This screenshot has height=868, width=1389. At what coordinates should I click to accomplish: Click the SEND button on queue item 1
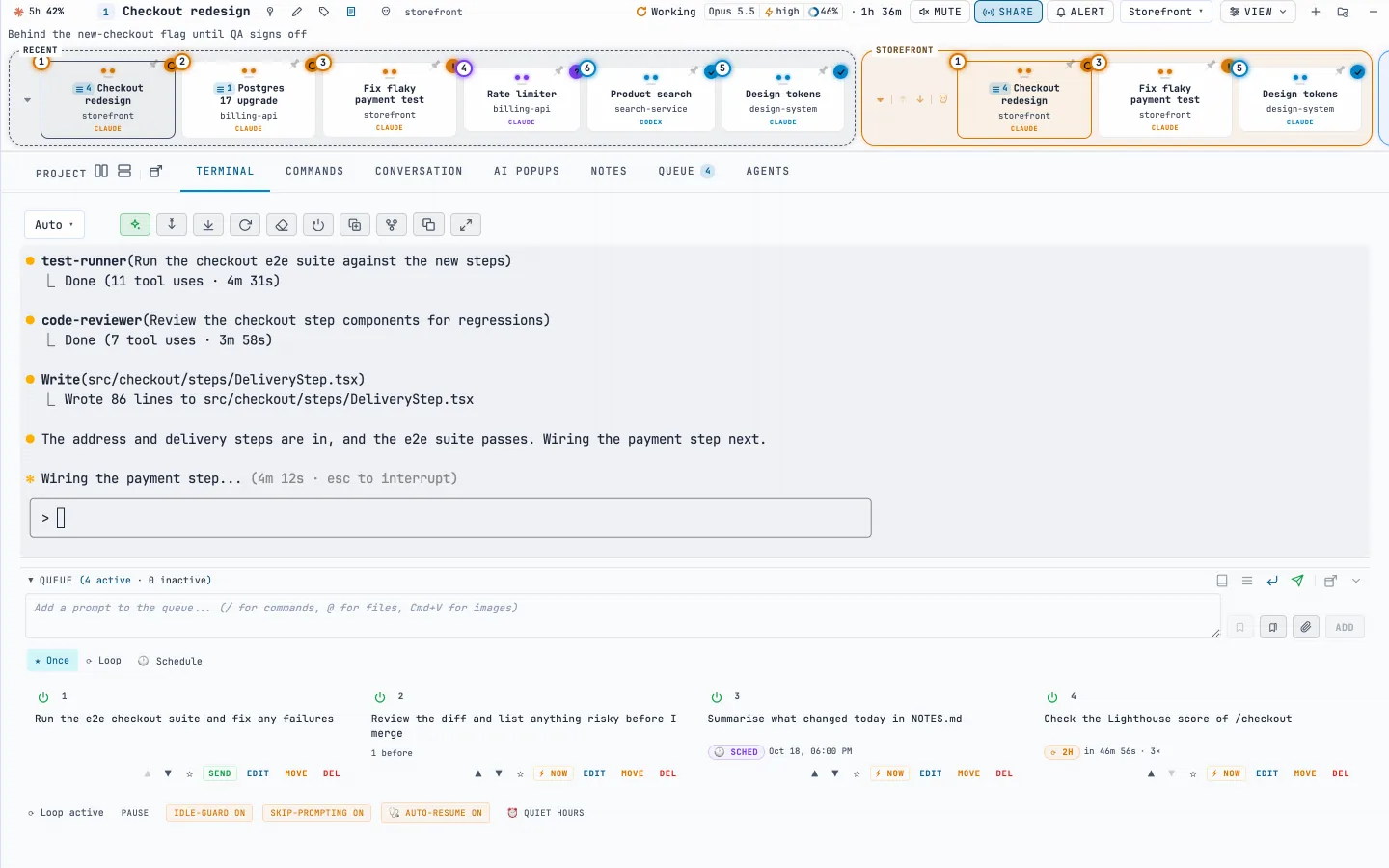tap(220, 773)
